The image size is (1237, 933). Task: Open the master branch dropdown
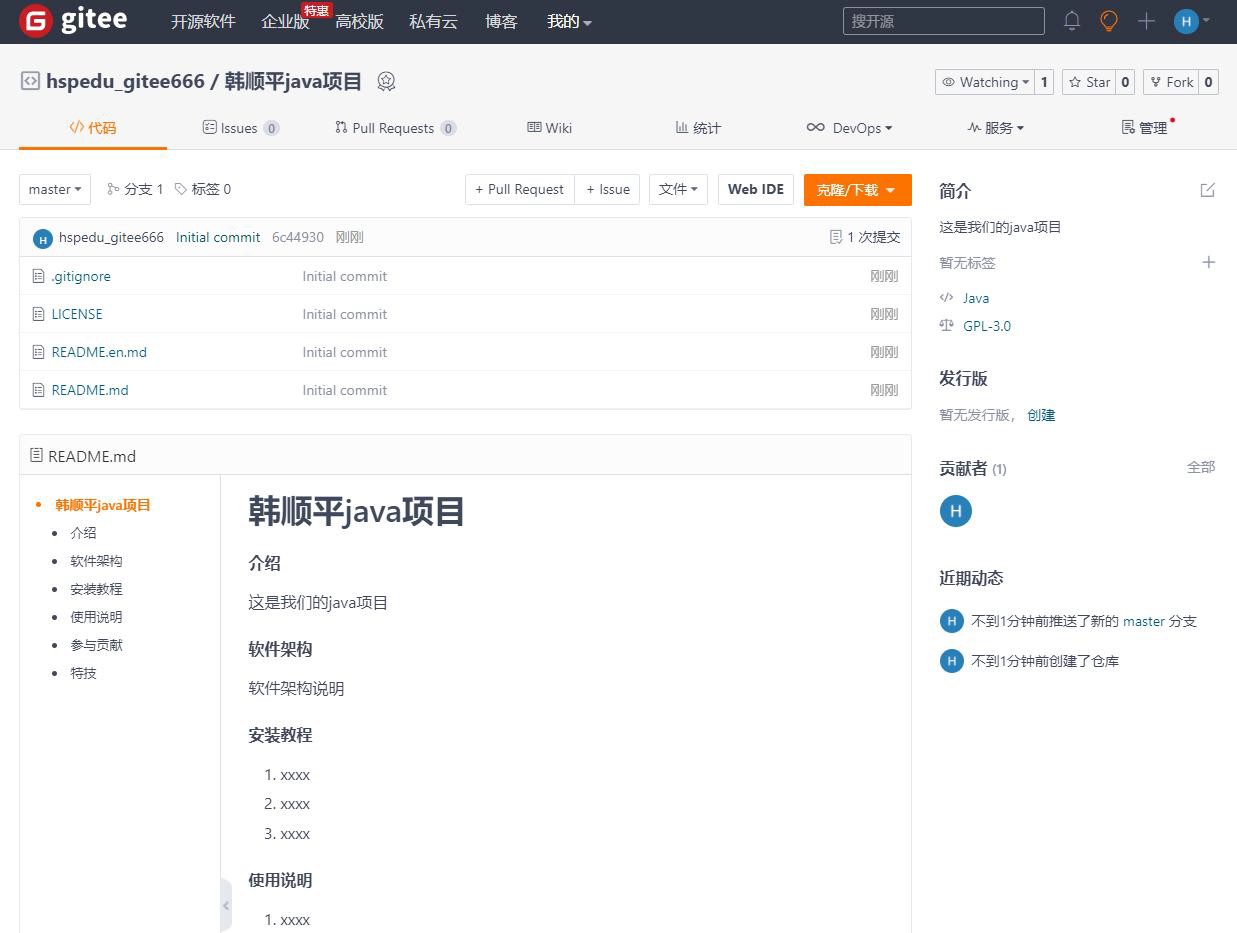(55, 189)
